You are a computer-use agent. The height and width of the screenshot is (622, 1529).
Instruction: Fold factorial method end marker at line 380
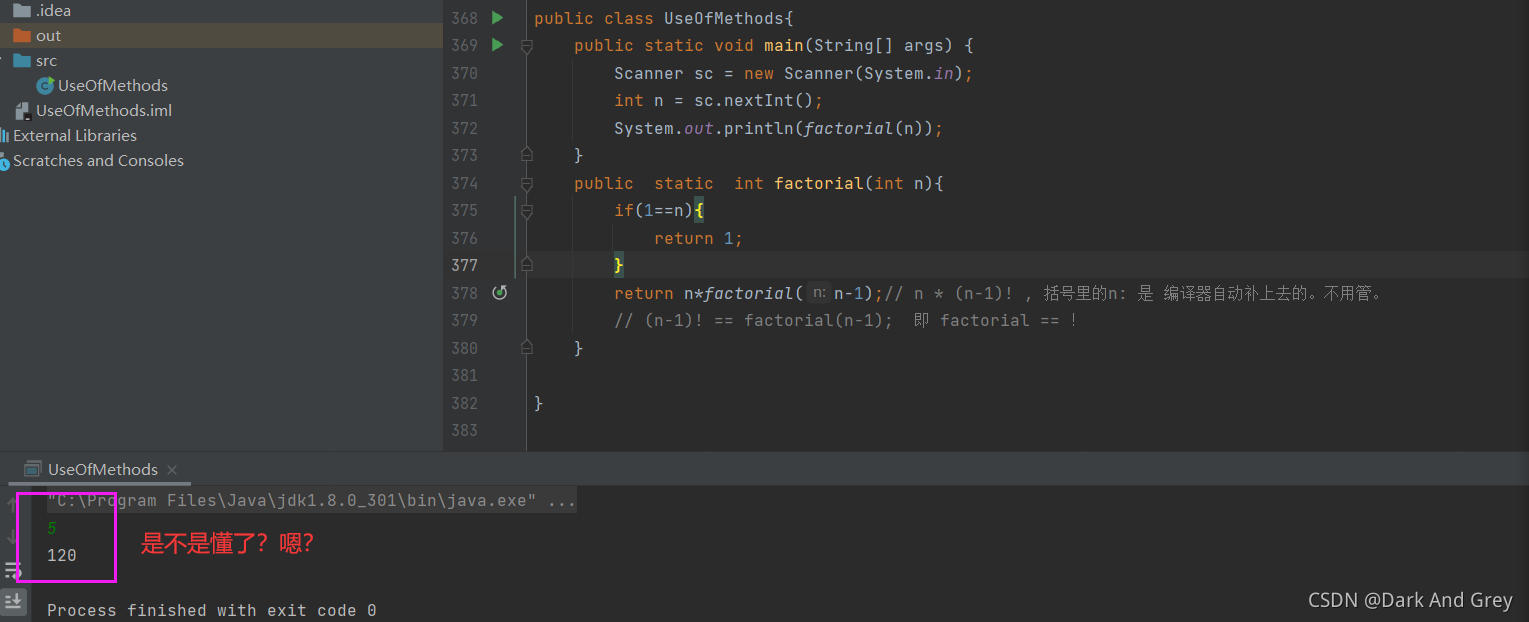526,347
